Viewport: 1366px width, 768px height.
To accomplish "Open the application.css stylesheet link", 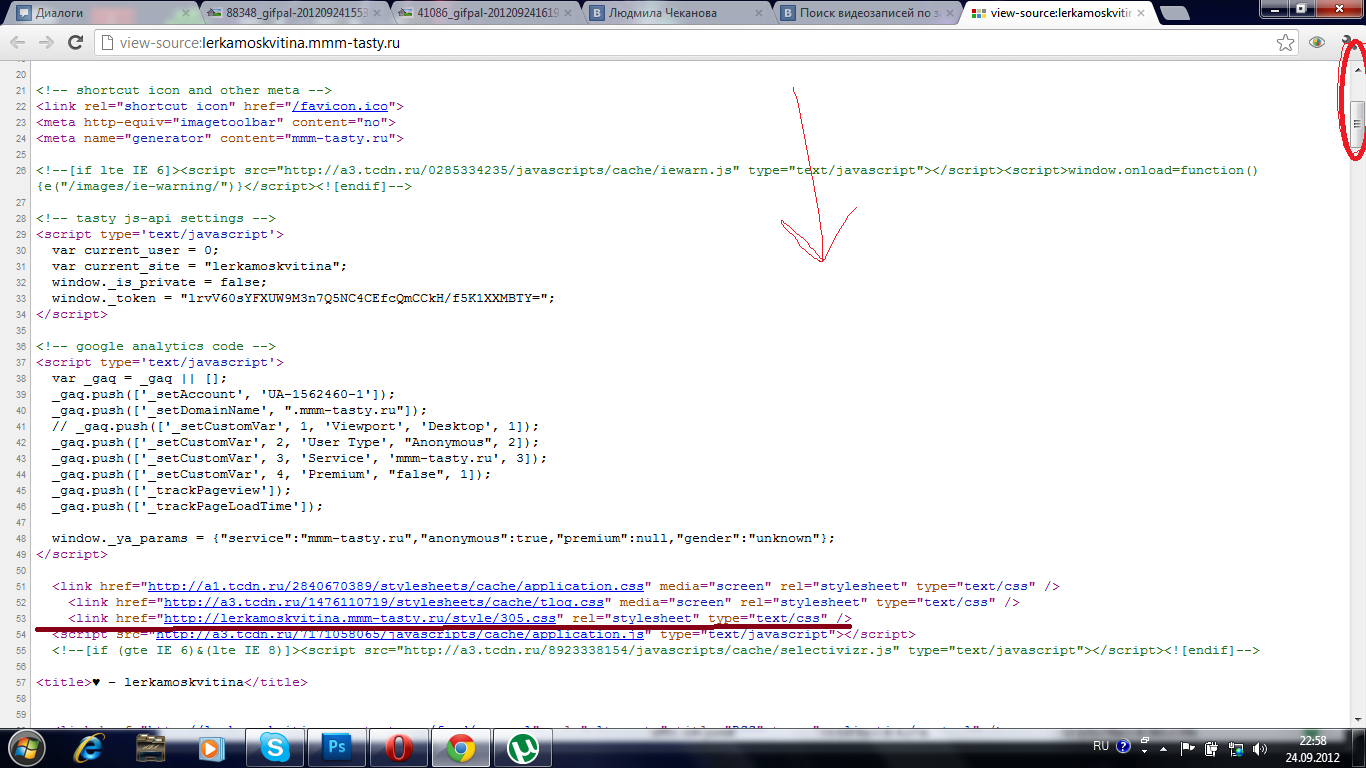I will [396, 586].
